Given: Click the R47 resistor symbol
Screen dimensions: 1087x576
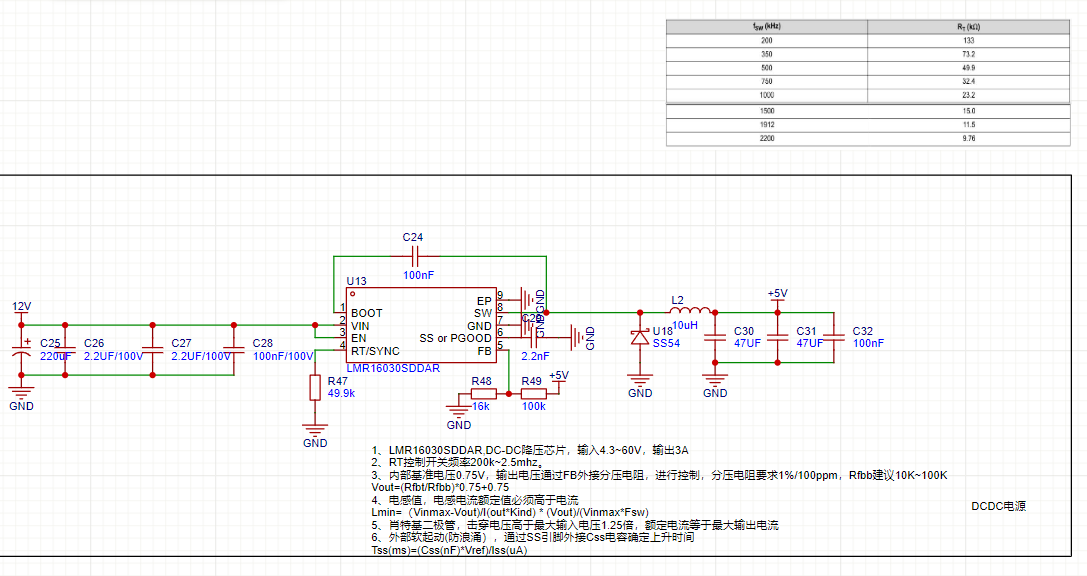Looking at the screenshot, I should (315, 388).
